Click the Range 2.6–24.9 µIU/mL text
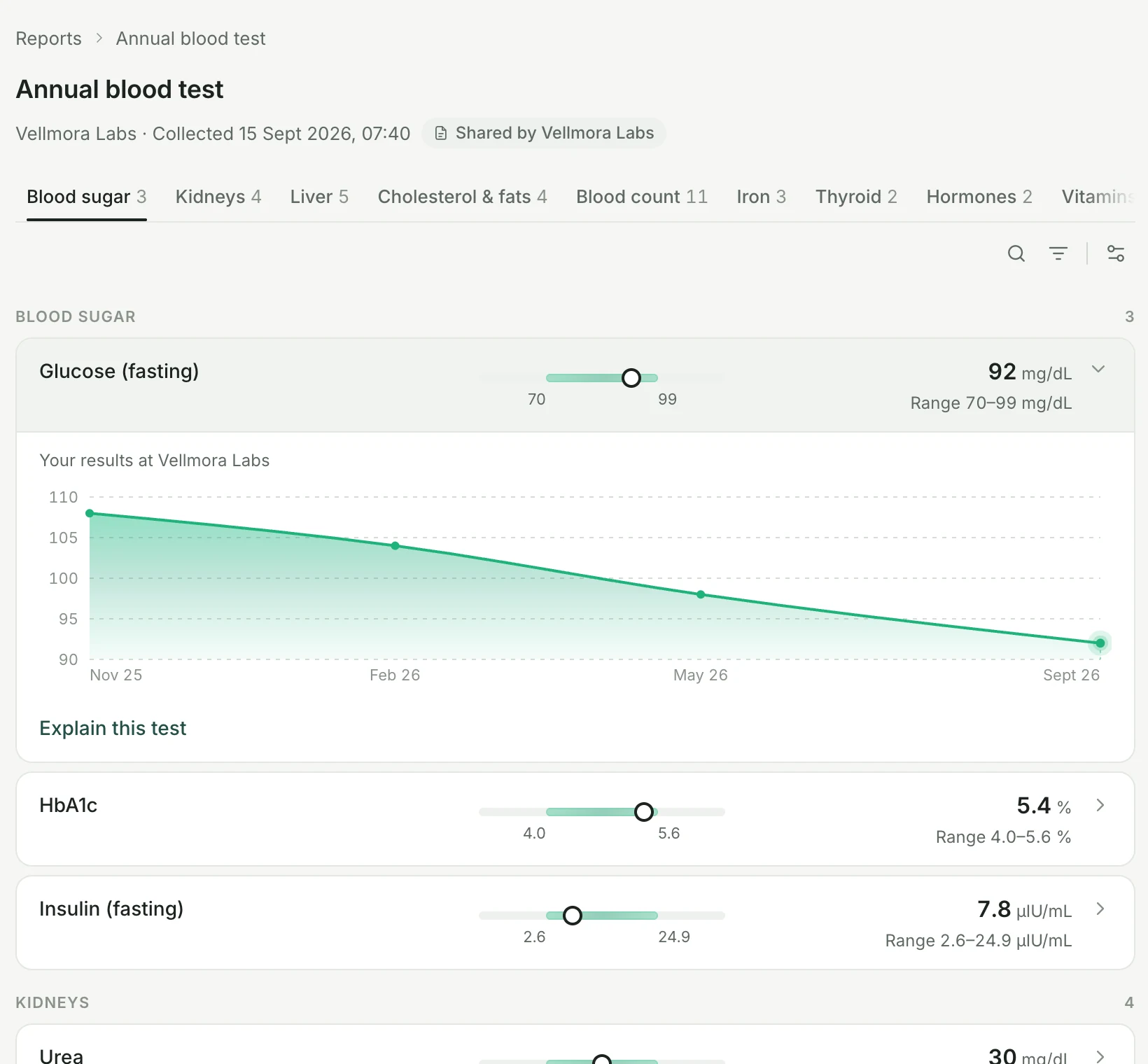Viewport: 1148px width, 1064px height. tap(979, 941)
